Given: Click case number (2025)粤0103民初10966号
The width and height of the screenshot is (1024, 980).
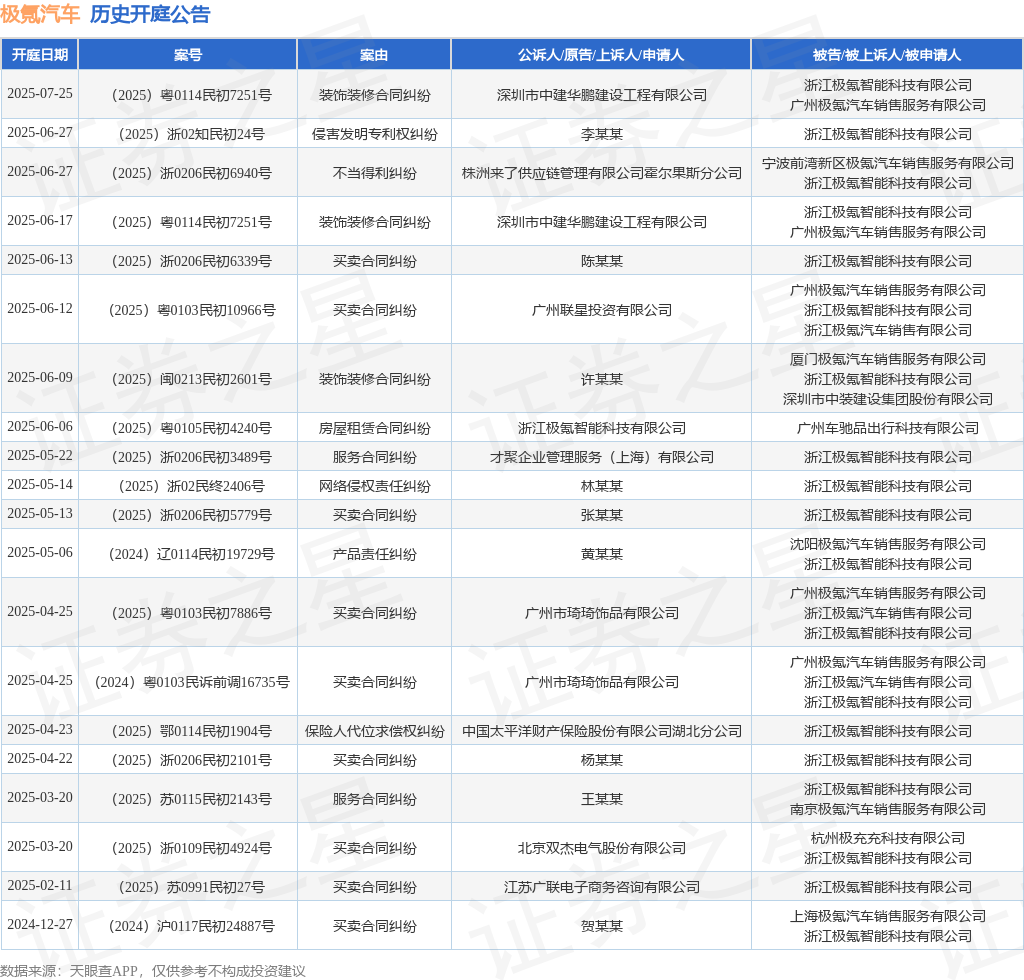Looking at the screenshot, I should coord(191,310).
